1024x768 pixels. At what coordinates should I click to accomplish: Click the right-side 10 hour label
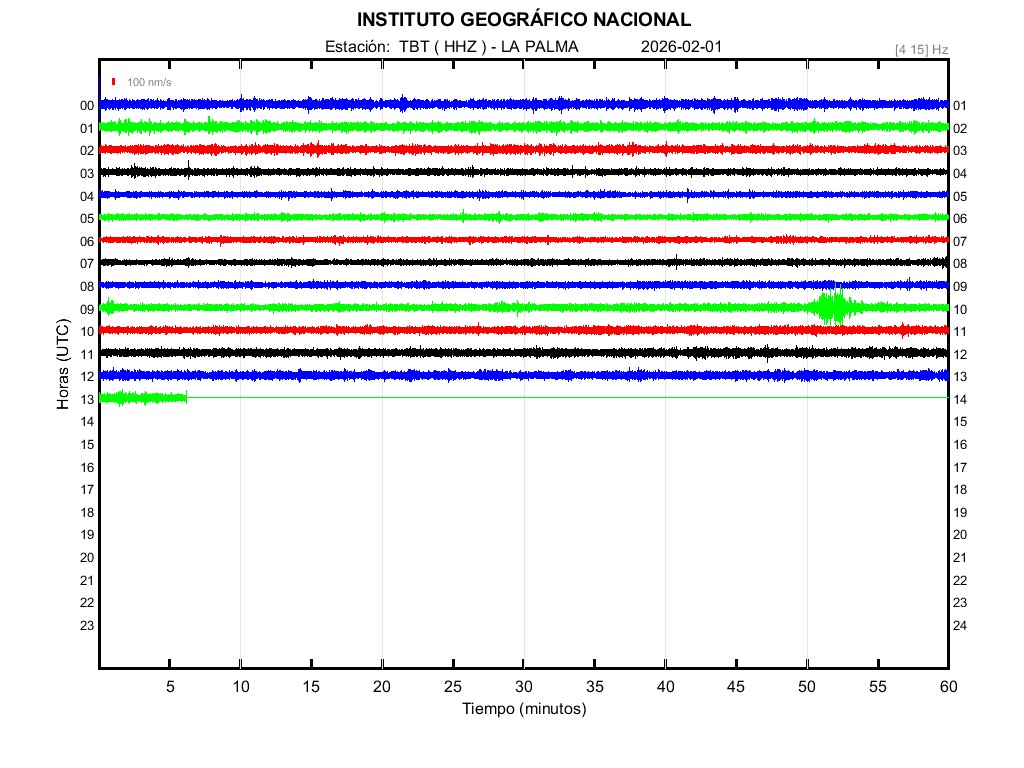(959, 310)
